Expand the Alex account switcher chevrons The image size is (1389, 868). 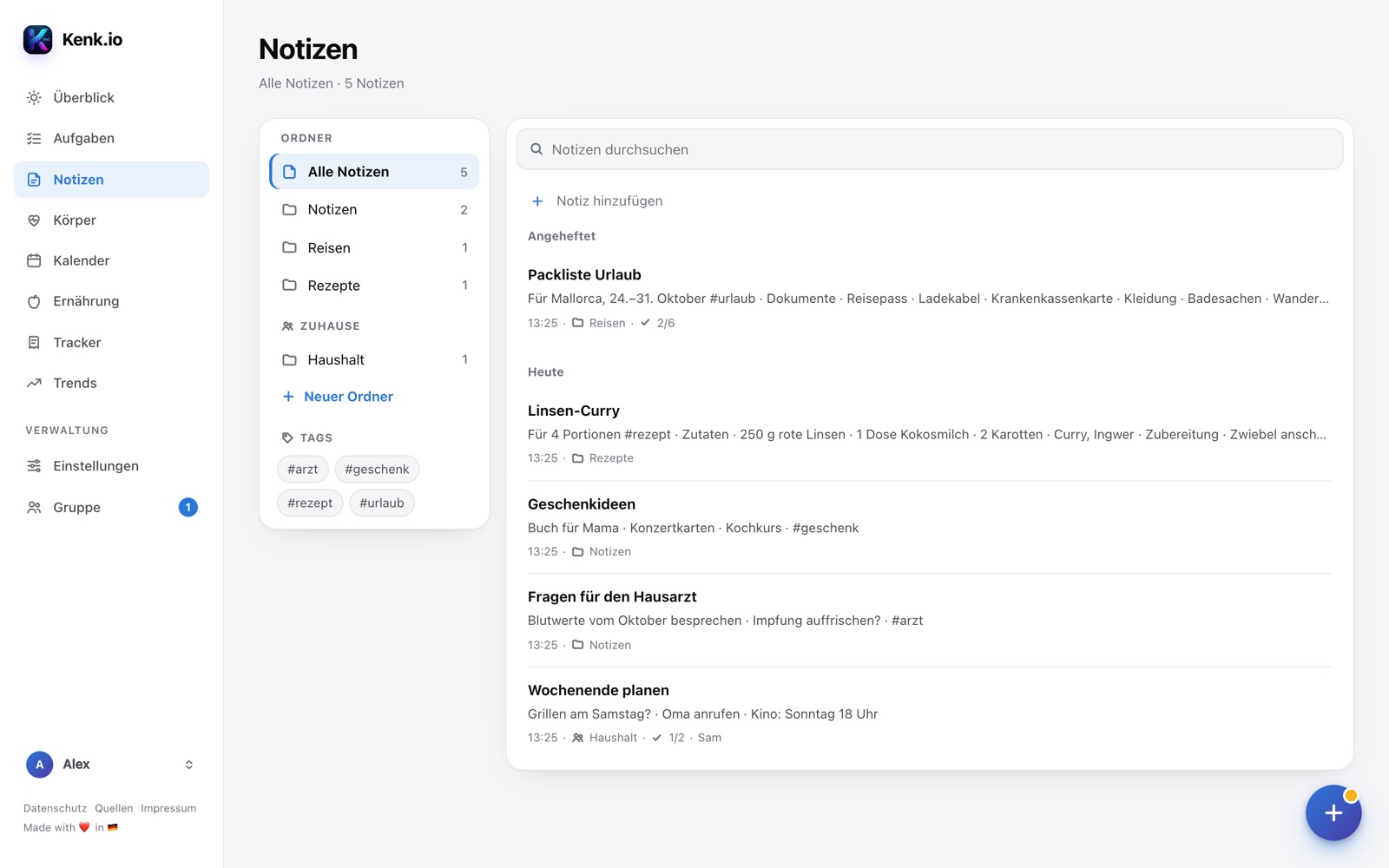click(x=189, y=765)
